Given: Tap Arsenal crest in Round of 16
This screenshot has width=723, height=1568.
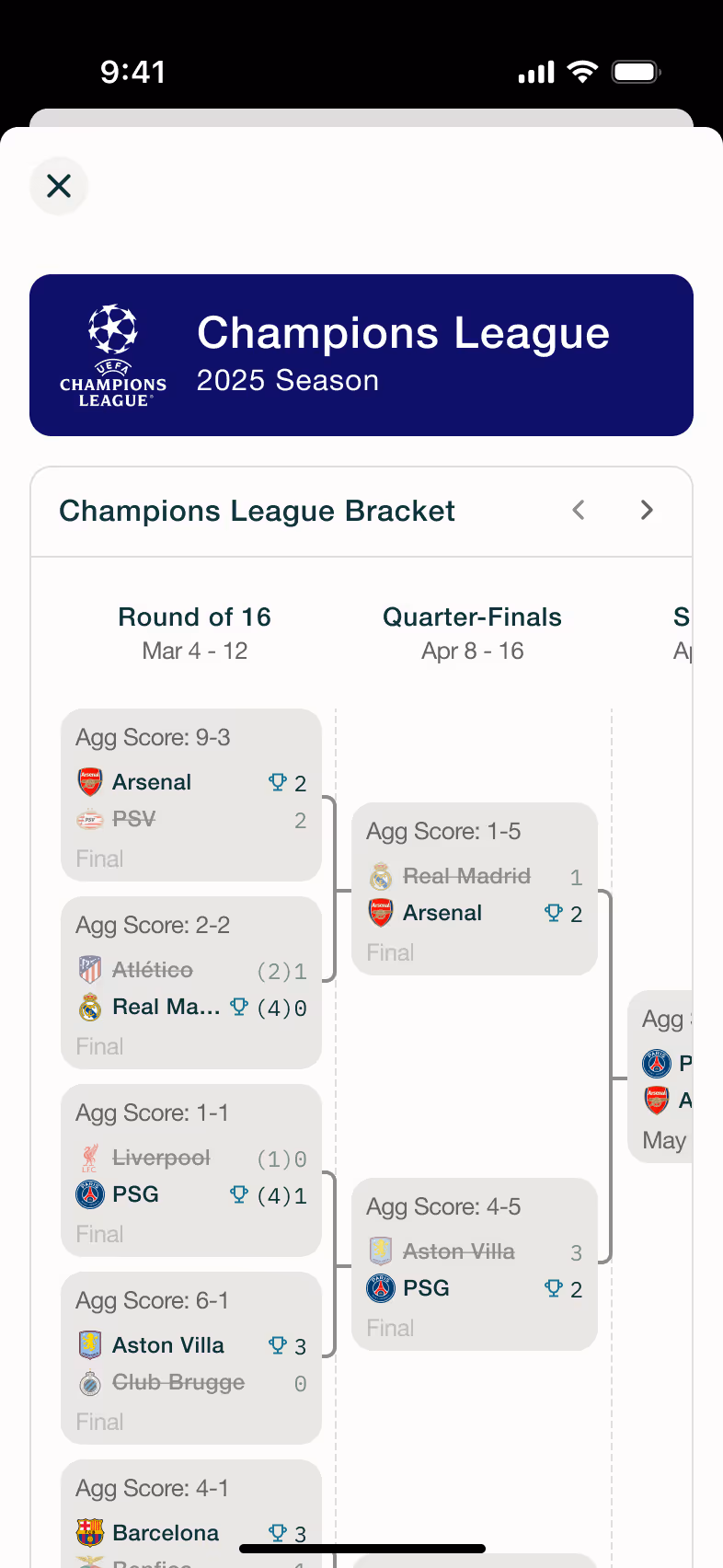Looking at the screenshot, I should [90, 782].
